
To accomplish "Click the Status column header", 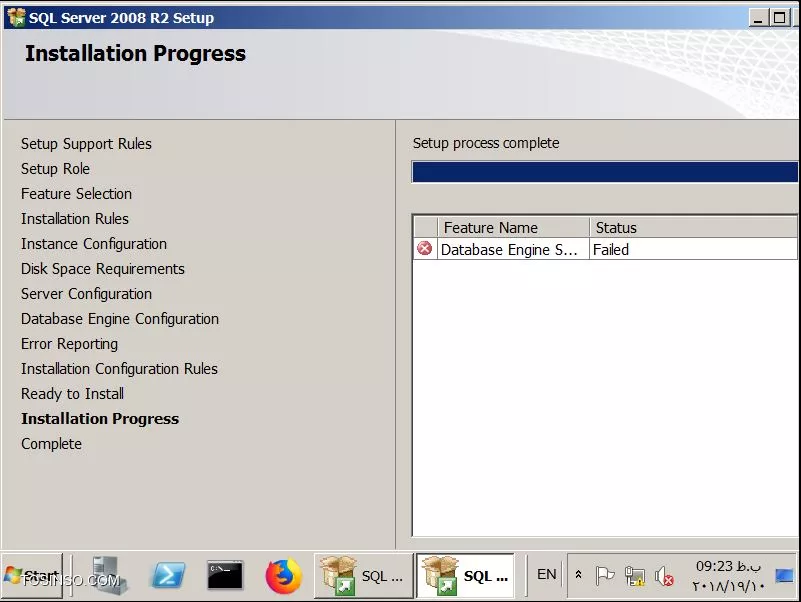I will coord(693,227).
